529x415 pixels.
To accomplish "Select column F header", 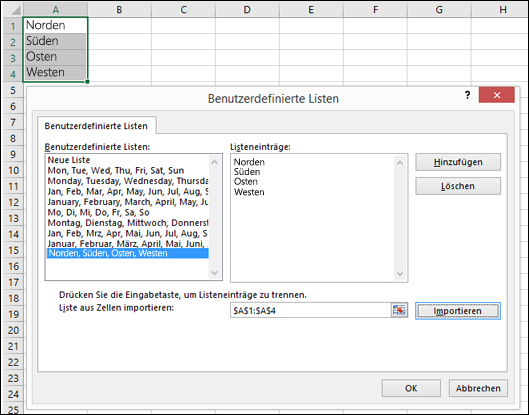I will pyautogui.click(x=375, y=9).
